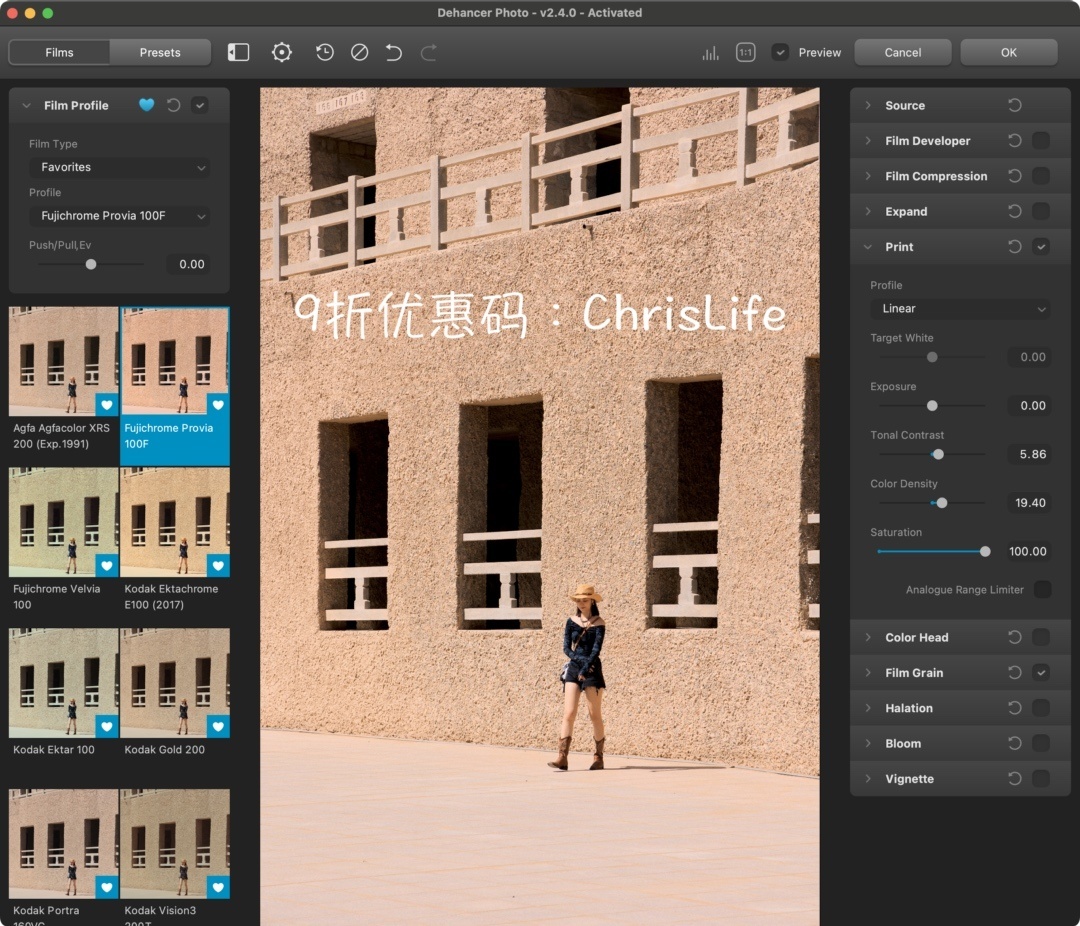This screenshot has height=926, width=1080.
Task: Expand the Film Compression section
Action: (x=868, y=176)
